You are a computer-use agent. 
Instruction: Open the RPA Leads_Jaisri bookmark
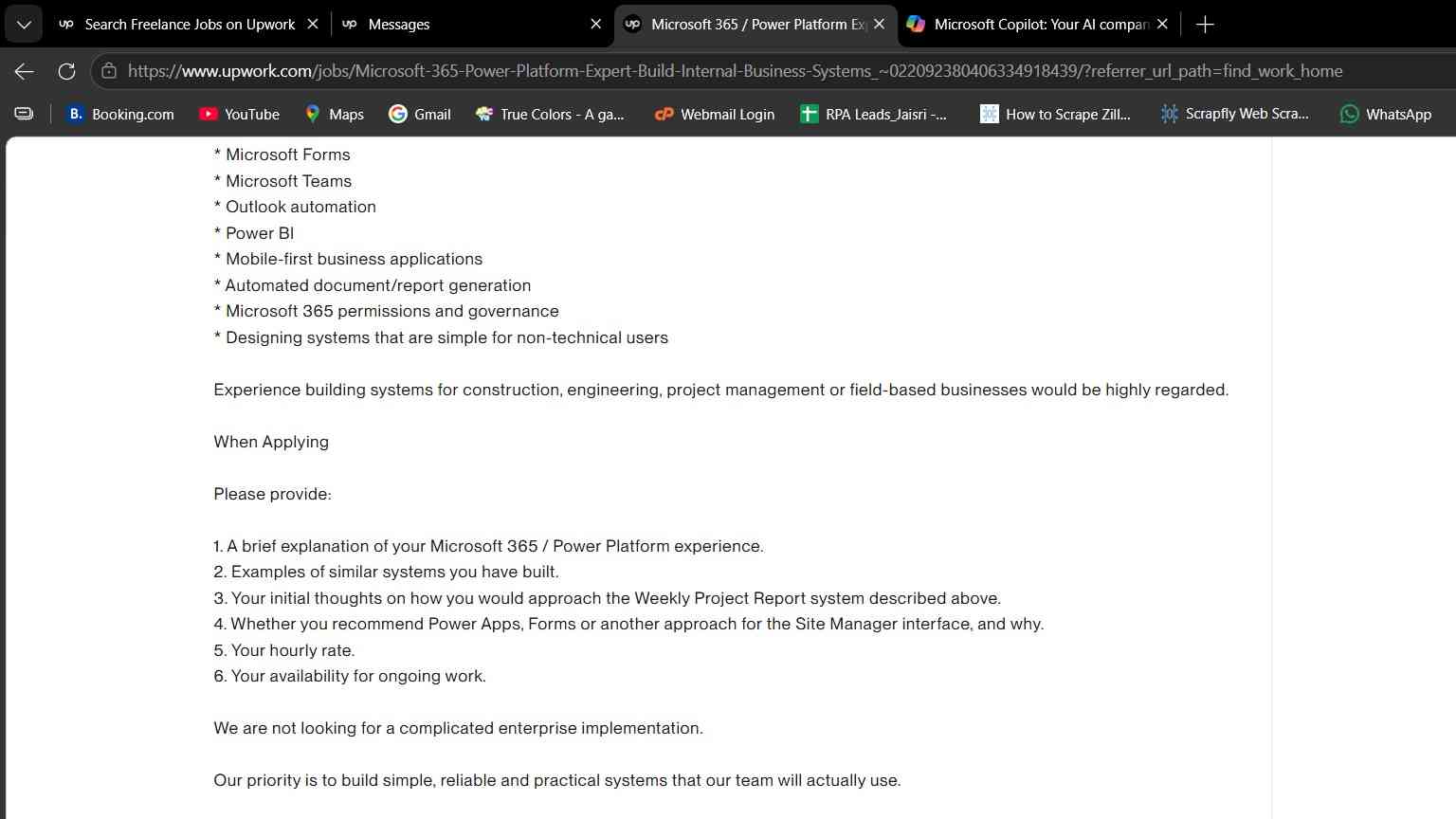click(873, 114)
